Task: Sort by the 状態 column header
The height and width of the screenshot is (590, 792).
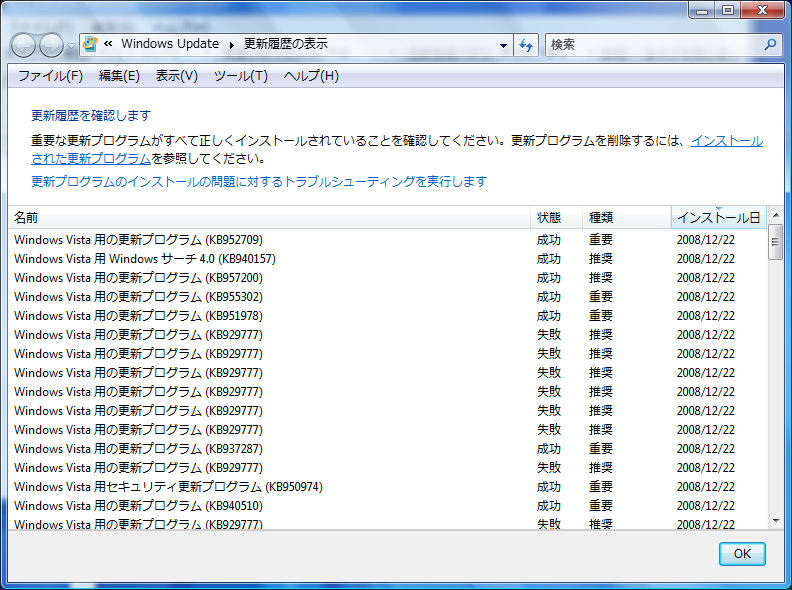Action: 557,218
